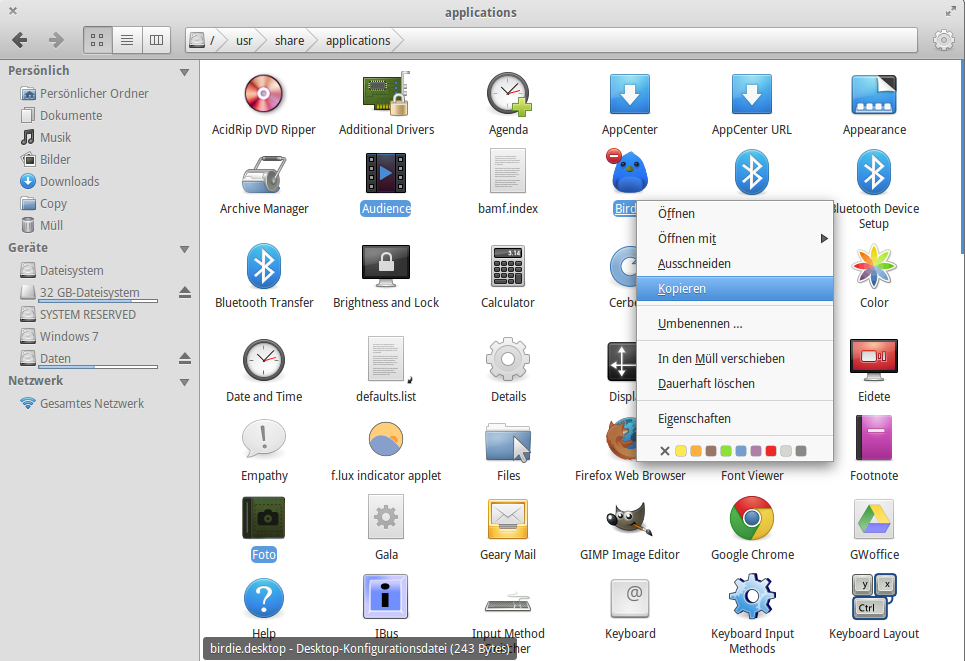Select the Archive Manager icon
This screenshot has height=661, width=965.
pyautogui.click(x=264, y=174)
